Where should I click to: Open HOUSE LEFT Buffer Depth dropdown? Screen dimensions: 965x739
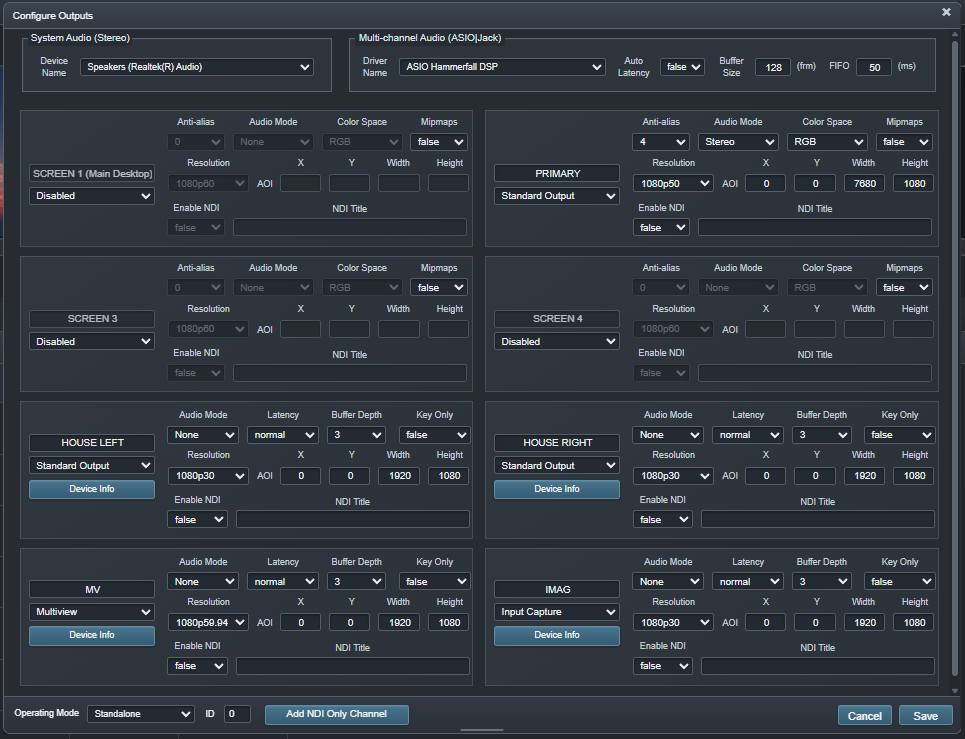[x=356, y=435]
